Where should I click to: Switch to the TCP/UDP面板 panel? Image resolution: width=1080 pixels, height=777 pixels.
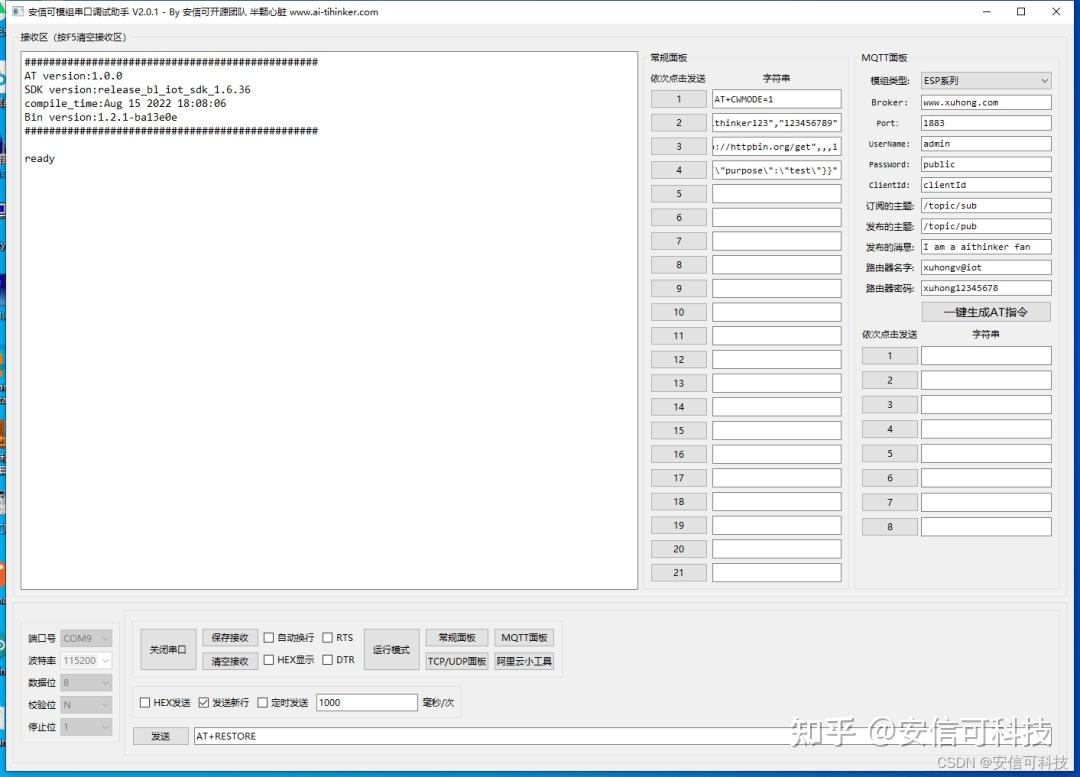click(456, 660)
